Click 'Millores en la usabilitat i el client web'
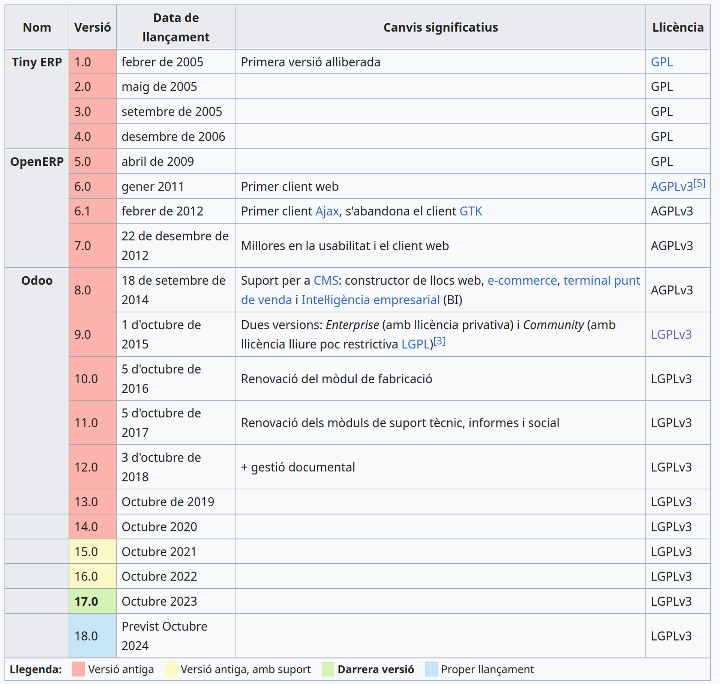Screen dimensions: 720x684 [345, 246]
